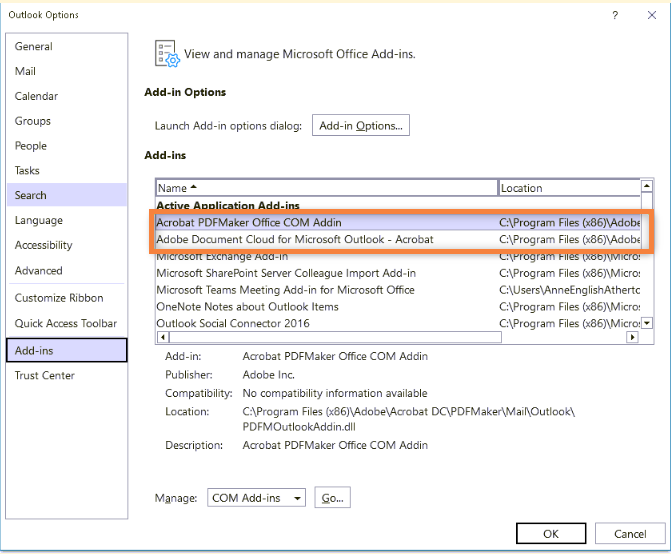Screen dimensions: 671x554
Task: Open the Search options category
Action: coord(67,195)
